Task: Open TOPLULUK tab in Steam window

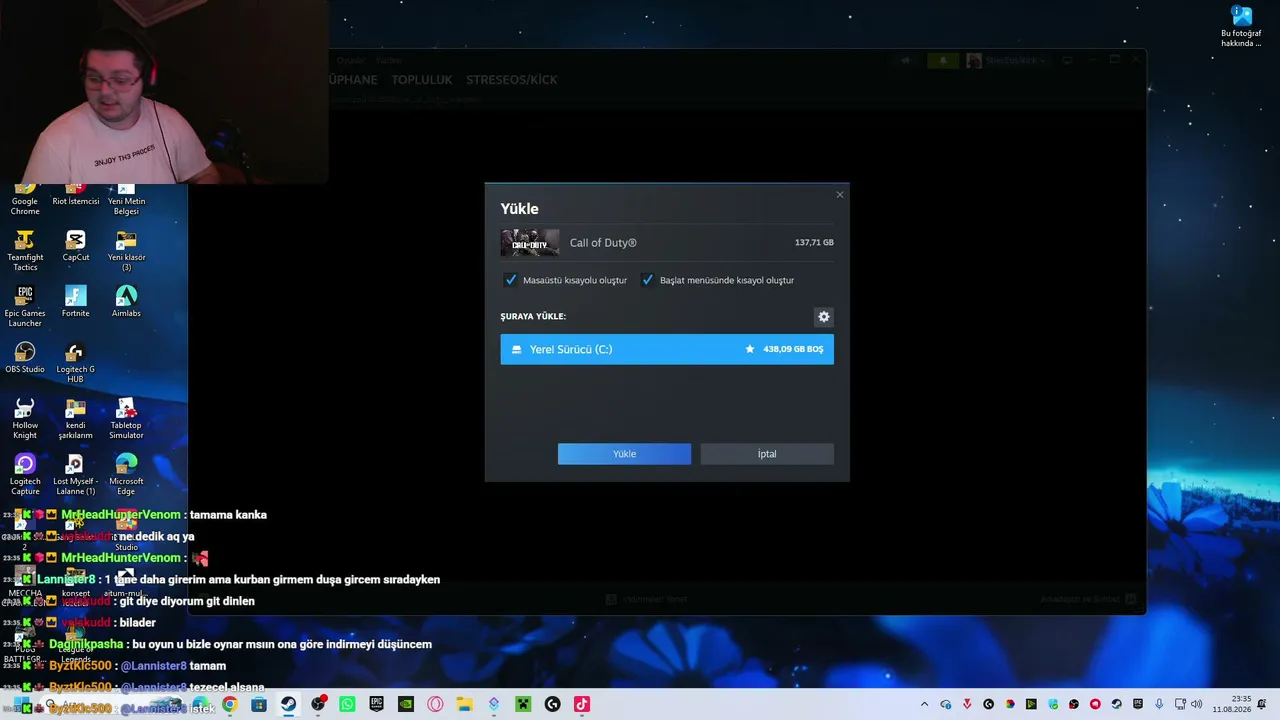Action: tap(422, 80)
